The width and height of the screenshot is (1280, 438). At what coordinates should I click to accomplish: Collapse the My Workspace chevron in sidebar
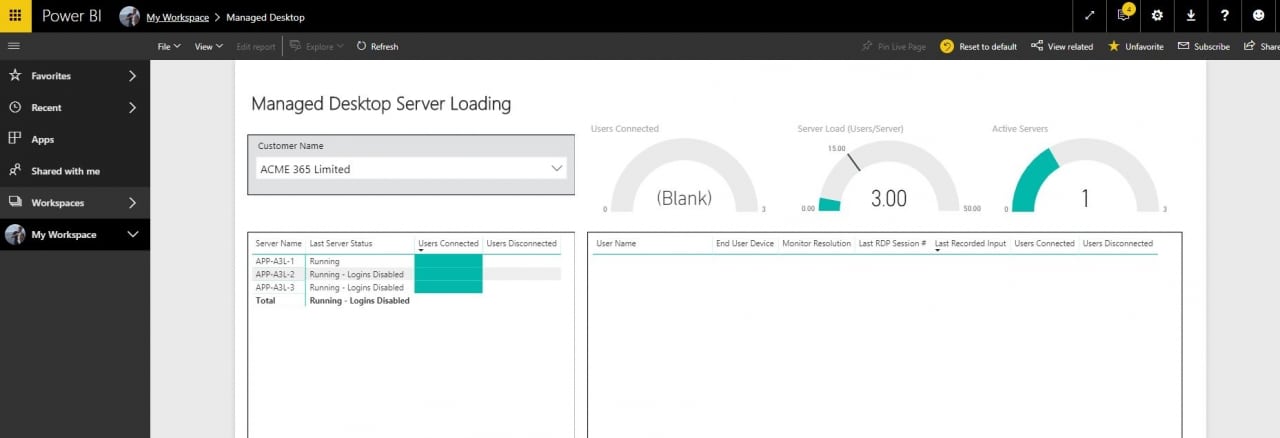coord(133,235)
